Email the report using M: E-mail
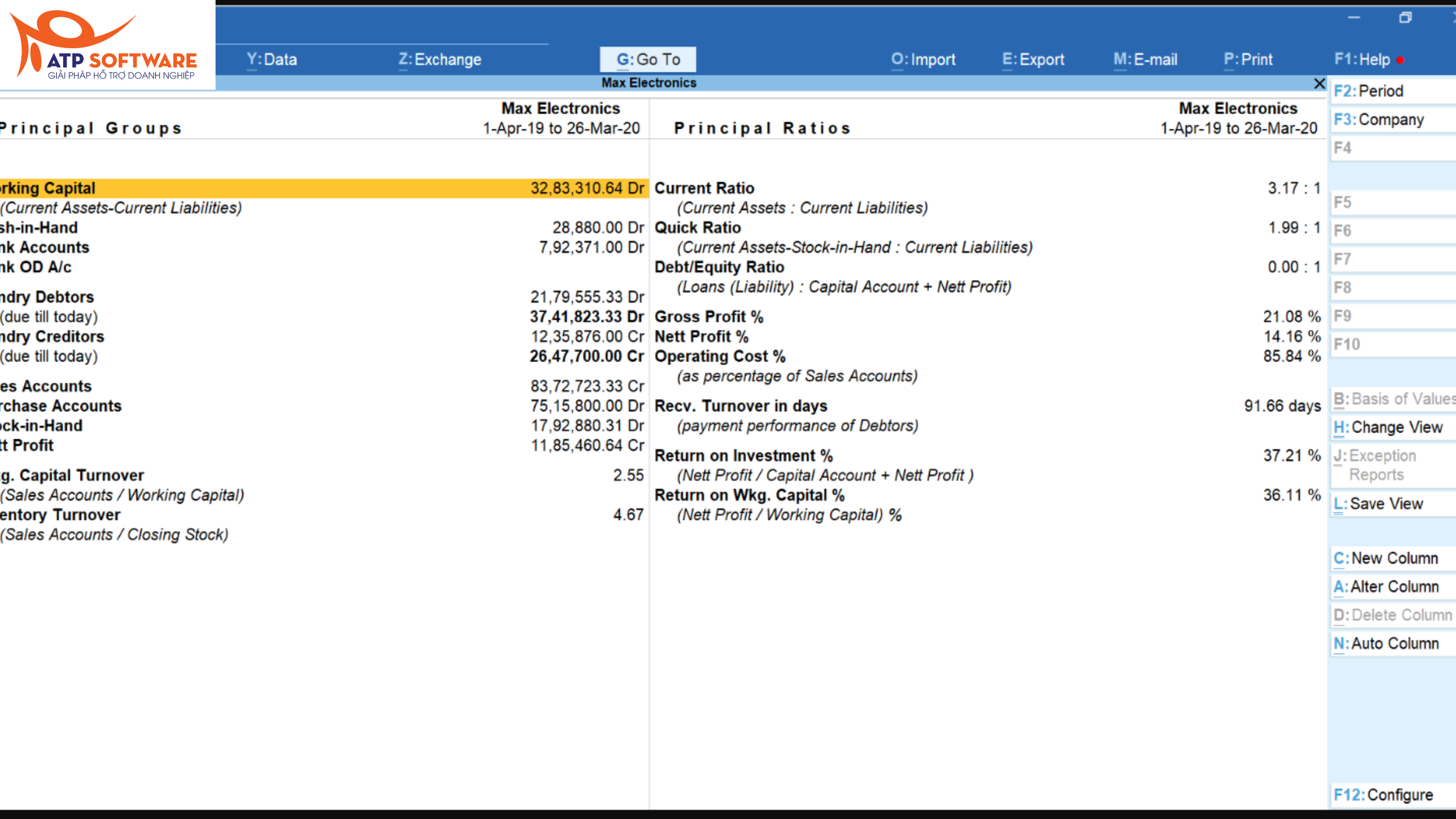1456x819 pixels. [1146, 59]
